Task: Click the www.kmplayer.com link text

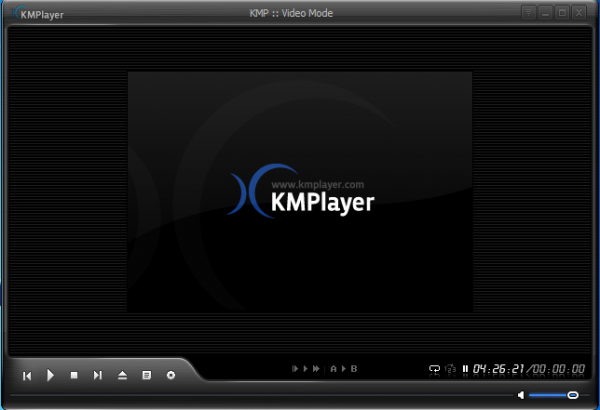Action: 318,185
